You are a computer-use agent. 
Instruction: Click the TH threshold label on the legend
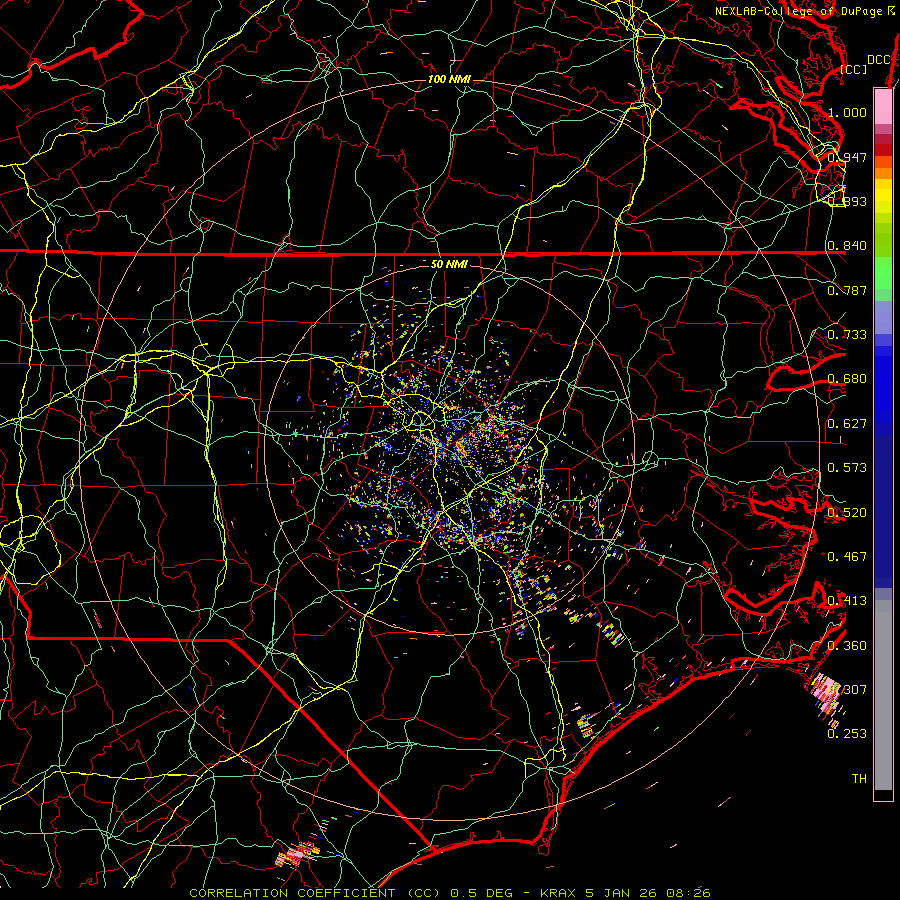click(859, 779)
